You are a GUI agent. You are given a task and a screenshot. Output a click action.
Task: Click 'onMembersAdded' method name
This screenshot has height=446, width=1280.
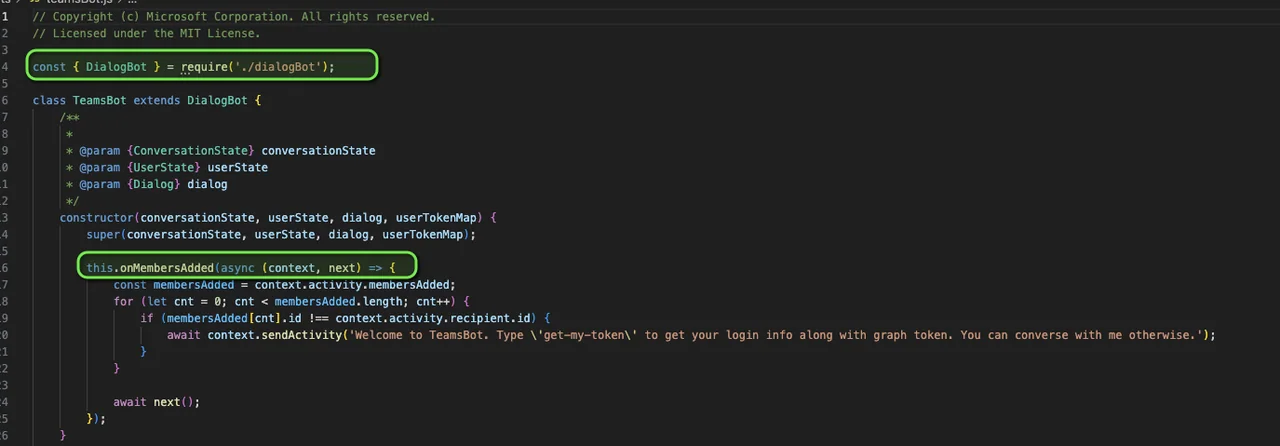[166, 268]
